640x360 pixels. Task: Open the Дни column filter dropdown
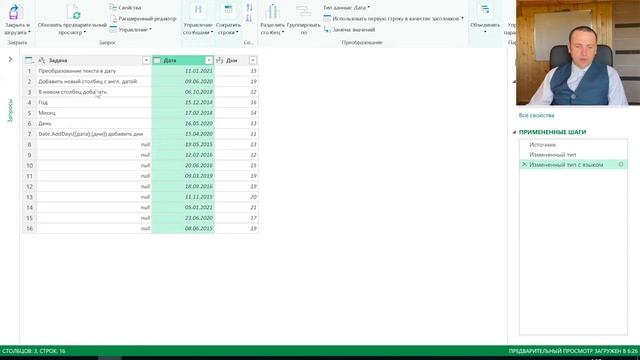click(253, 60)
